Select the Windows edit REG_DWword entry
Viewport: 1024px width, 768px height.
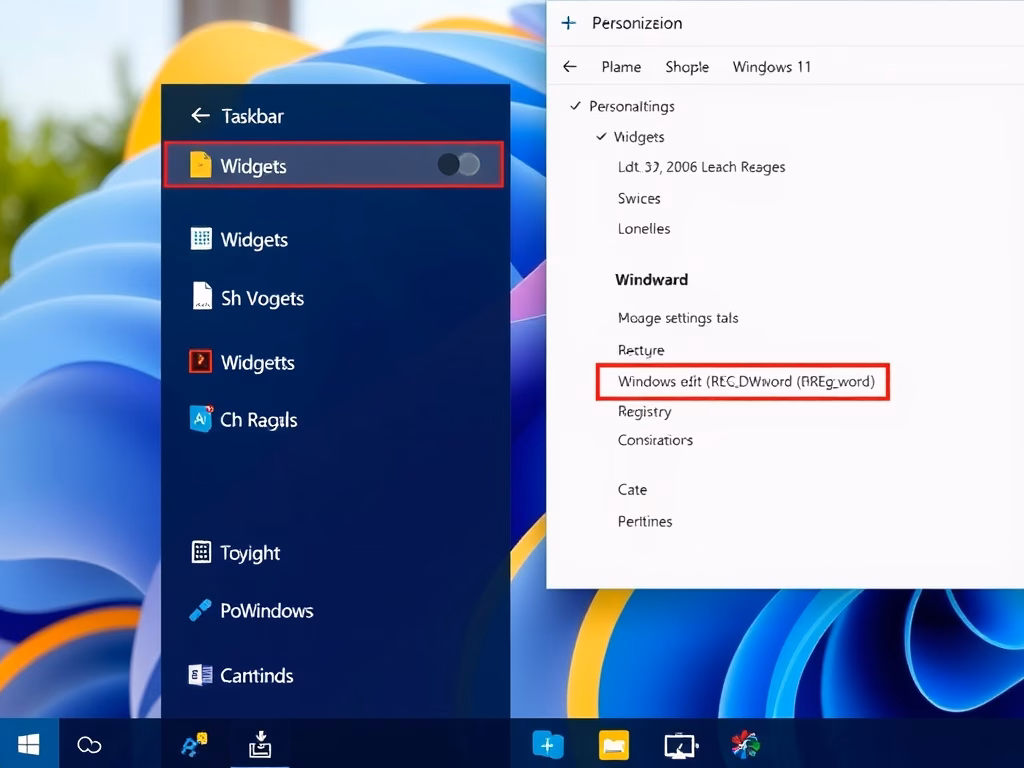click(x=743, y=381)
